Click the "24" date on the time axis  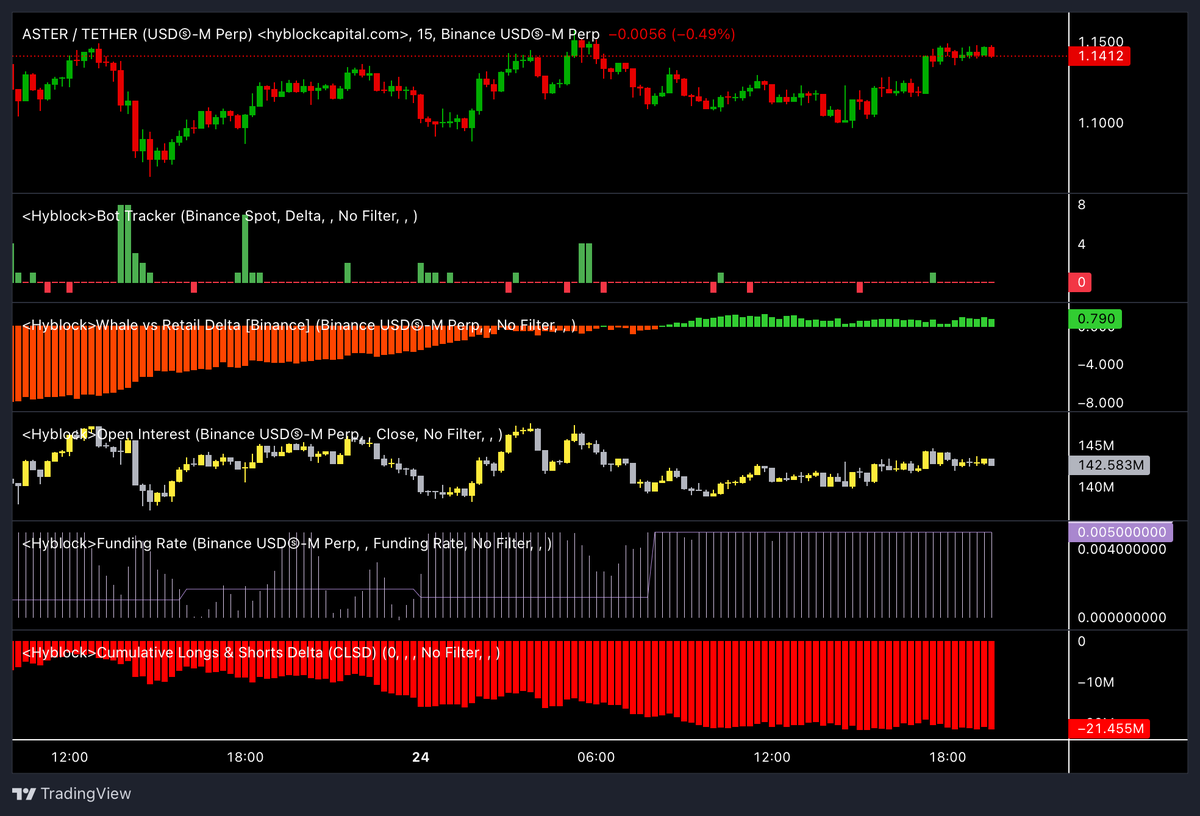[420, 757]
